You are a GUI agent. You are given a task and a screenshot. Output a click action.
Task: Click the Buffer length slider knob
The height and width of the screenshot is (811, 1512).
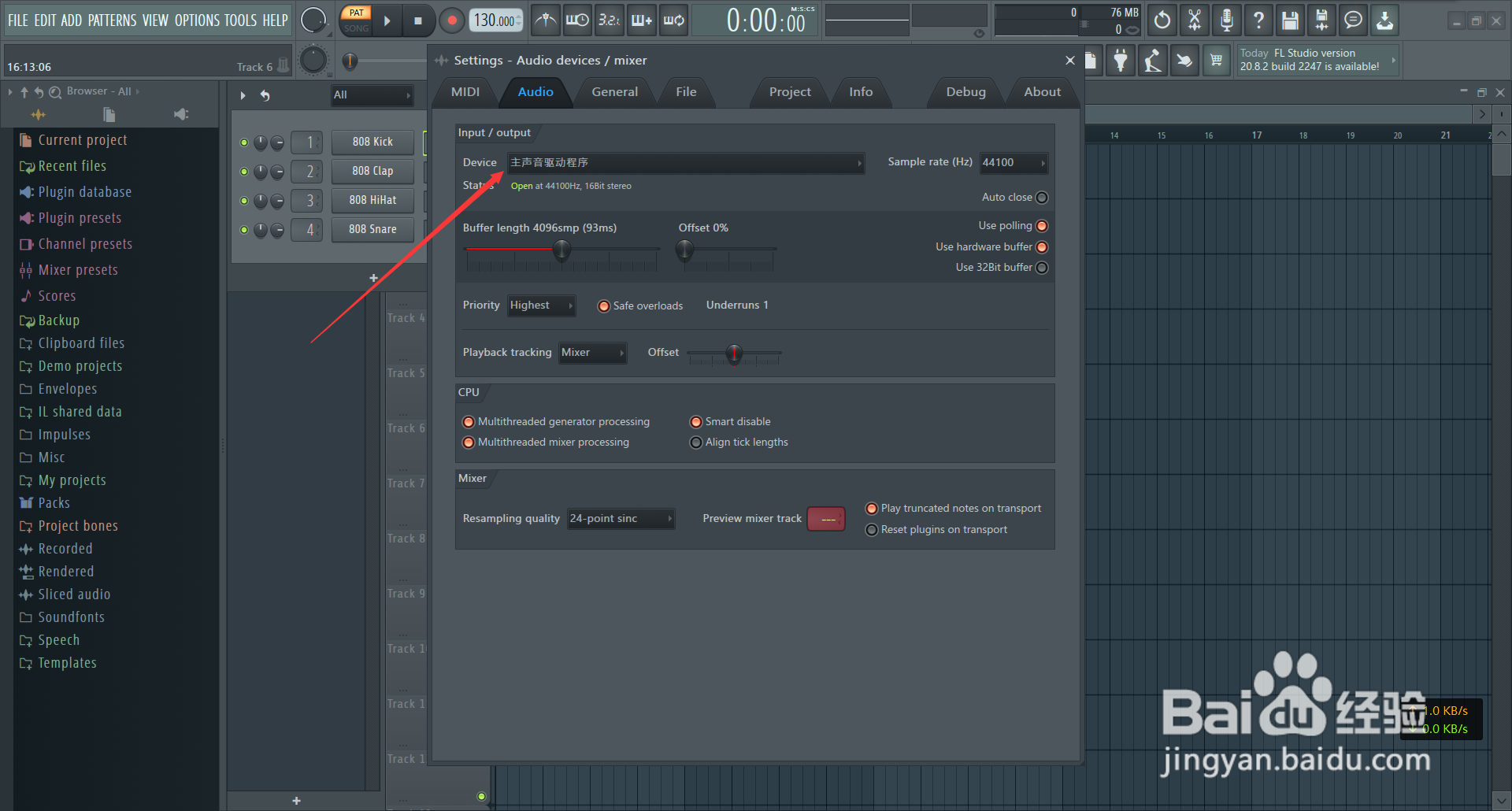561,251
